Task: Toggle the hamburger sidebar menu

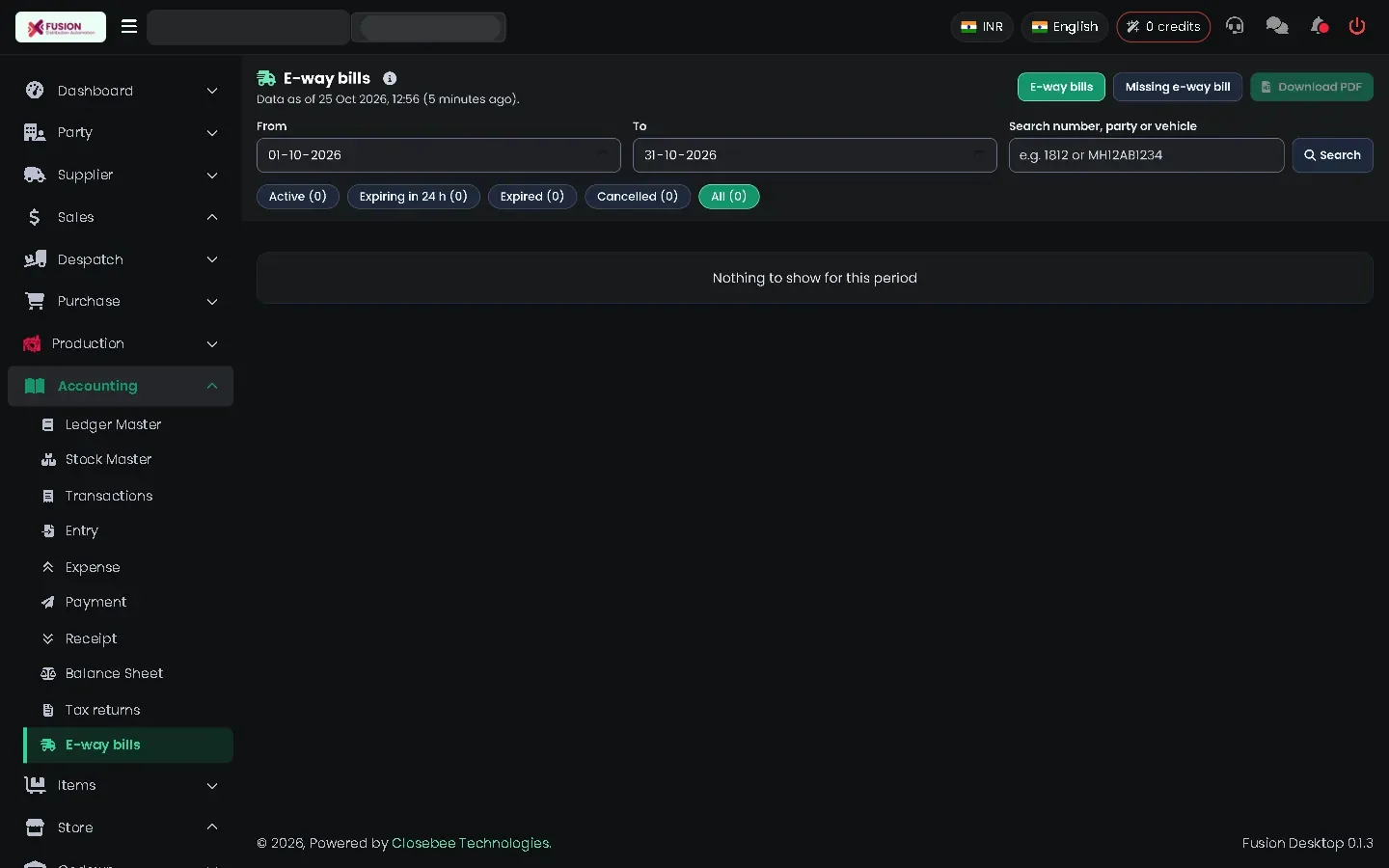Action: point(129,27)
